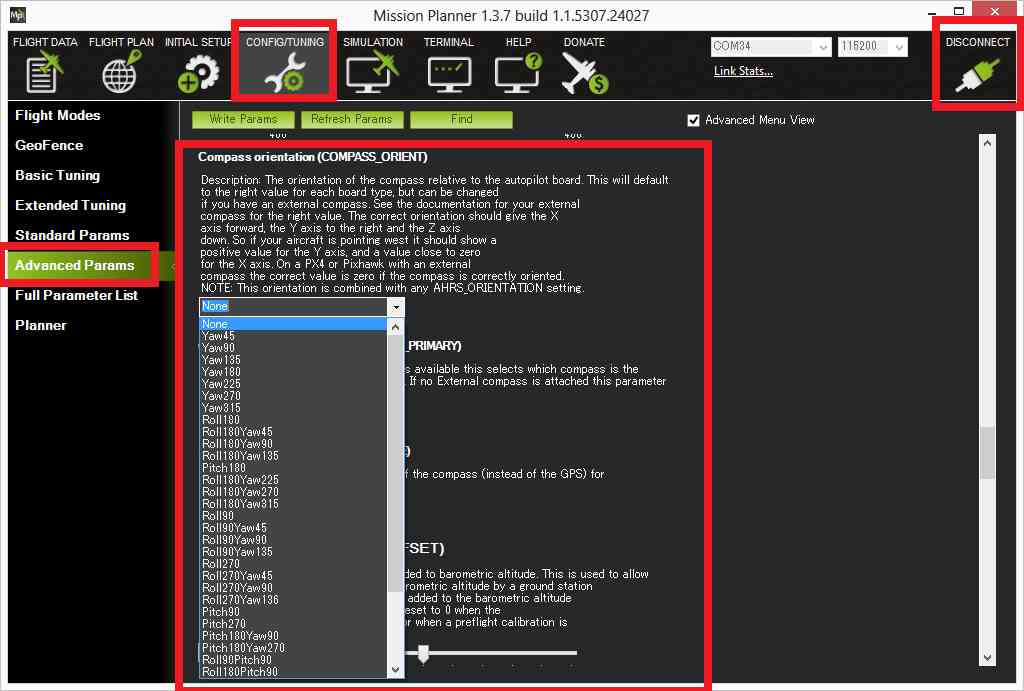Open the Simulation monitor icon
1024x691 pixels.
point(372,72)
